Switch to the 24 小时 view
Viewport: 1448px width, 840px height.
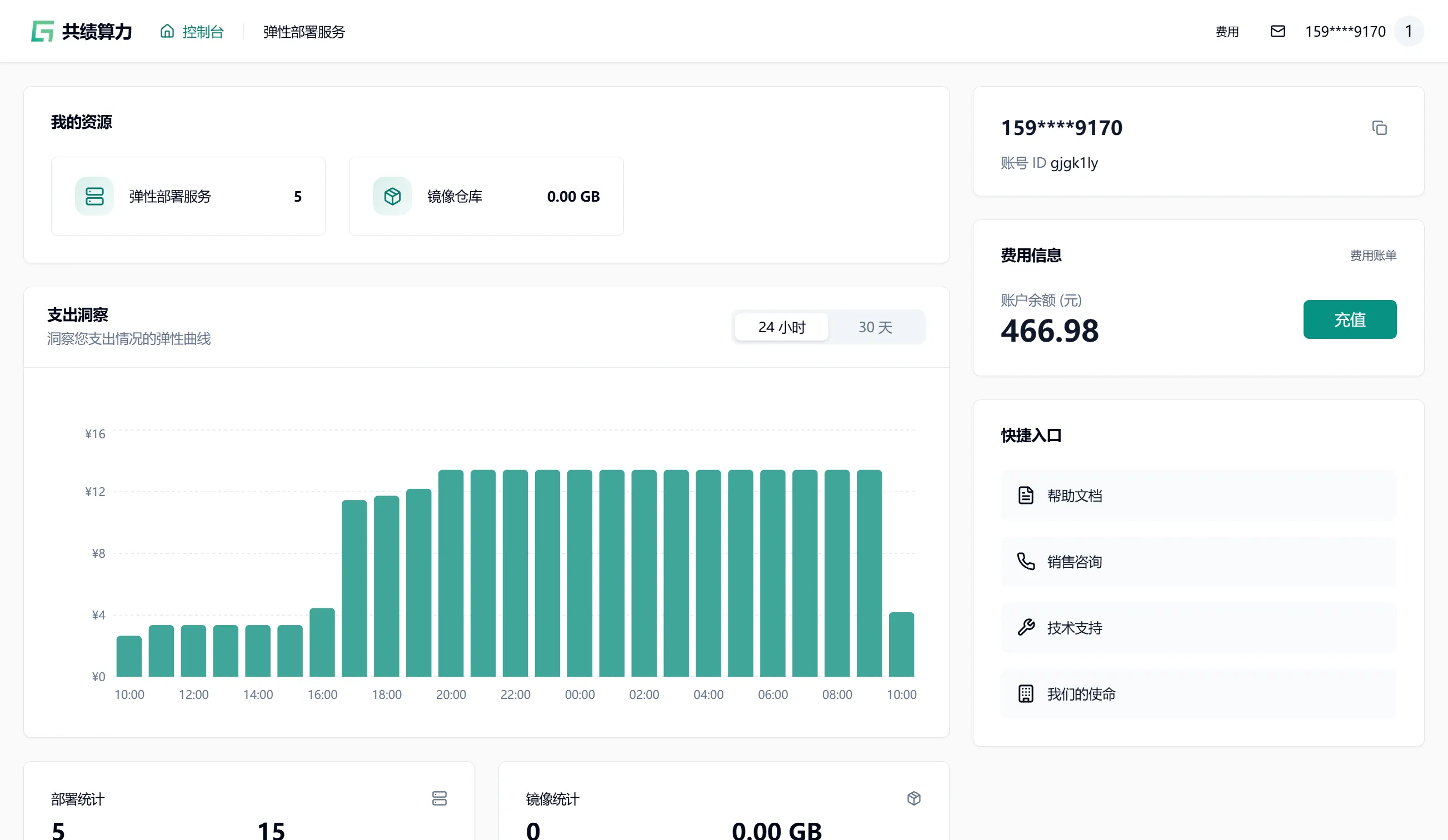pos(781,327)
